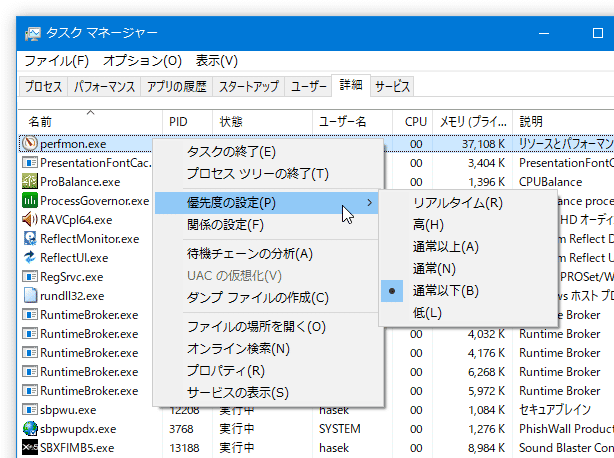Select the ProcessGovernor.exe name text
614x458 pixels.
95,201
